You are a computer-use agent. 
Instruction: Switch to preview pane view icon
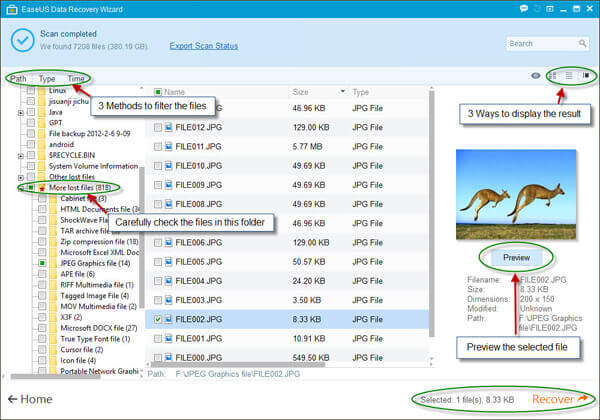point(586,75)
